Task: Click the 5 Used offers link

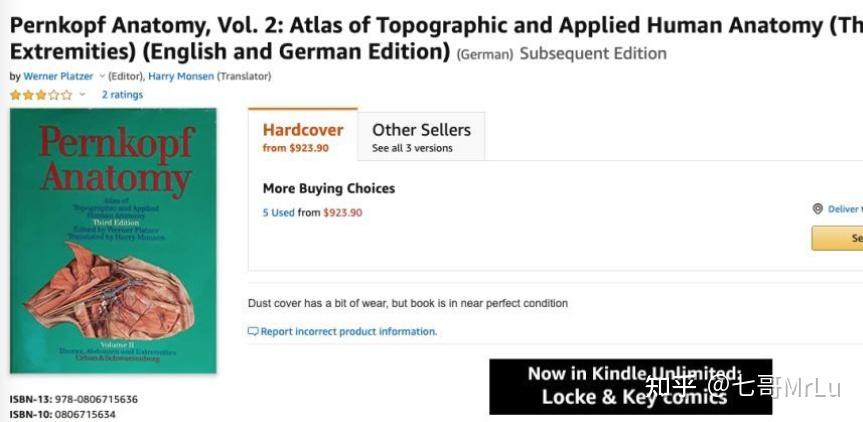Action: click(x=278, y=213)
